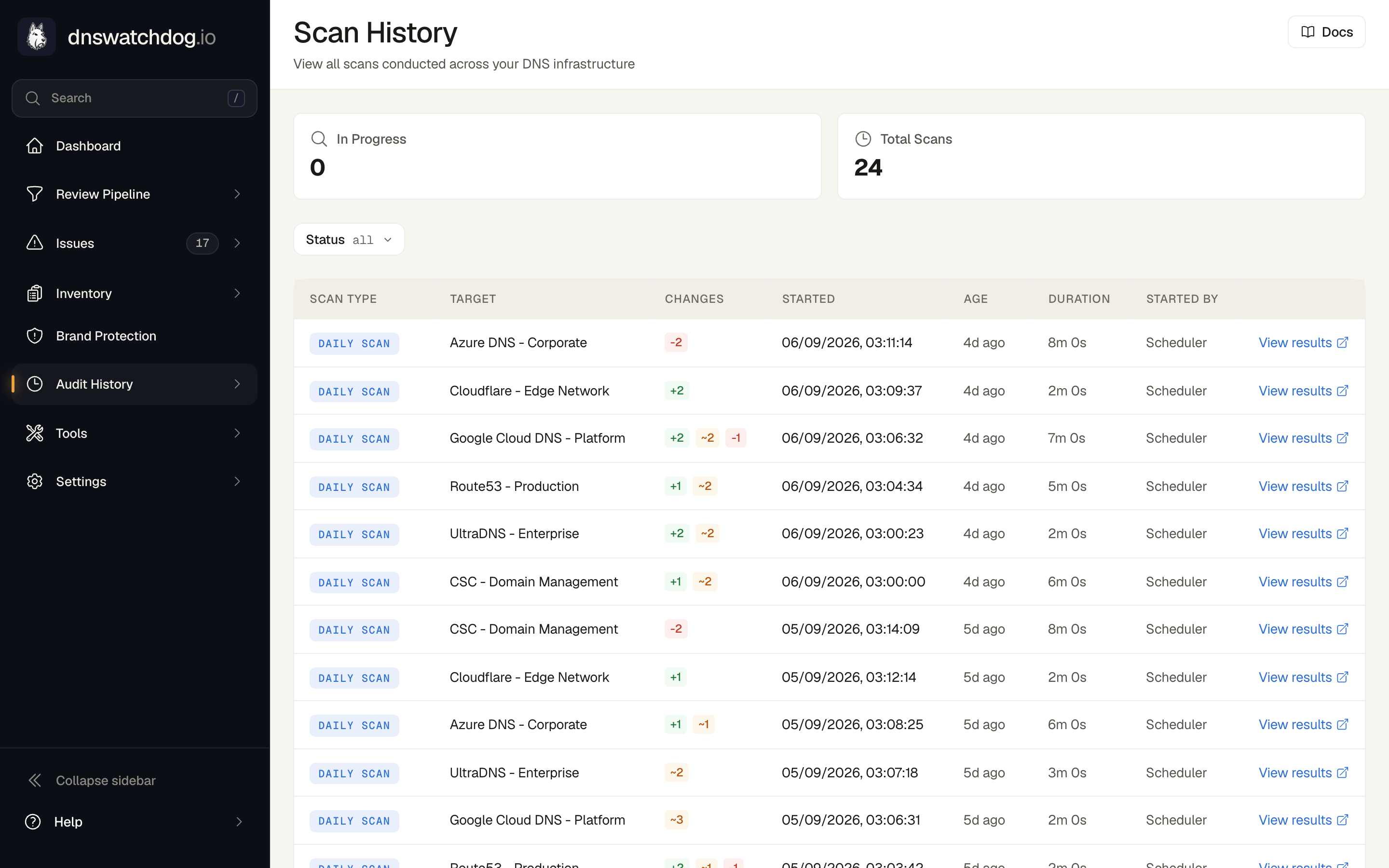Click the -2 badge in Azure DNS row
Screen dimensions: 1389x868
[676, 343]
